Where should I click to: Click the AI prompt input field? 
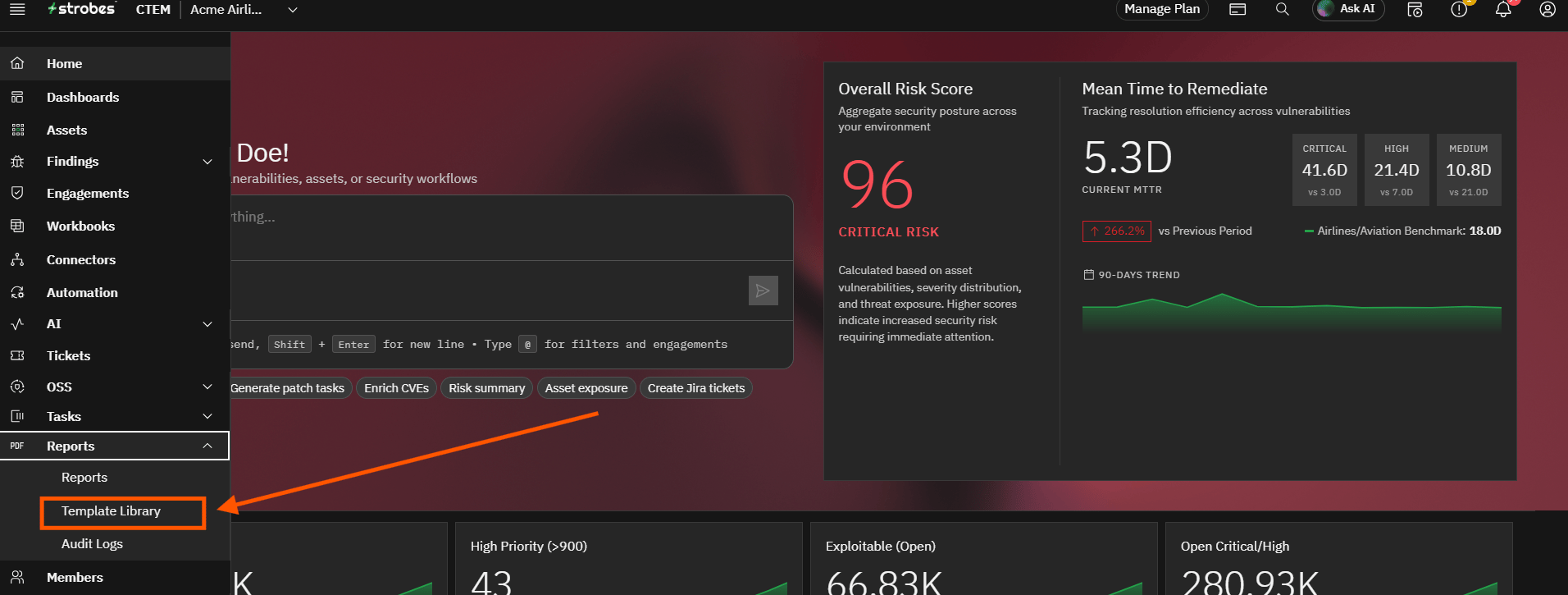click(x=511, y=227)
